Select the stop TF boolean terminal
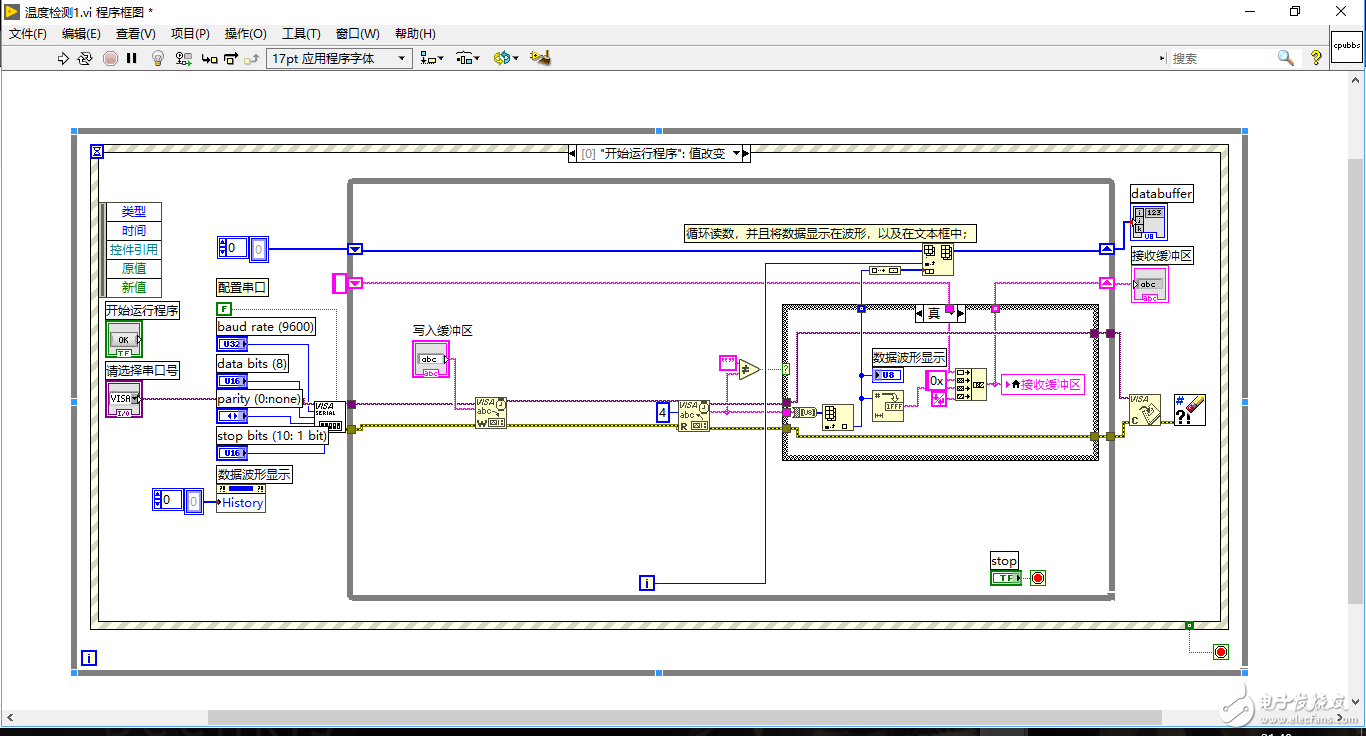The height and width of the screenshot is (736, 1366). 1004,578
